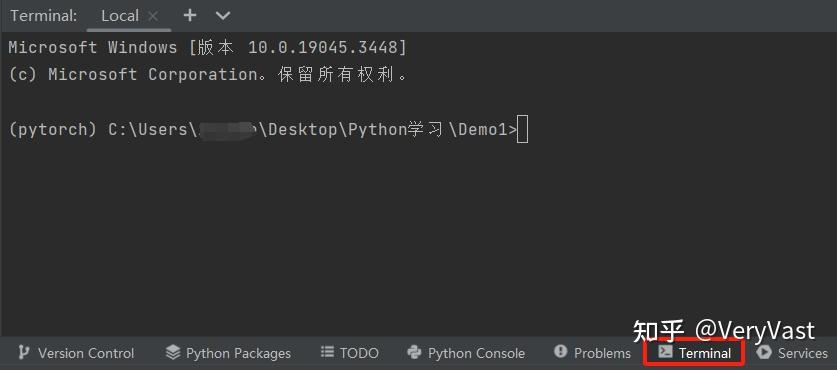Toggle the Terminal tool window label
Viewport: 837px width, 370px height.
click(x=705, y=353)
